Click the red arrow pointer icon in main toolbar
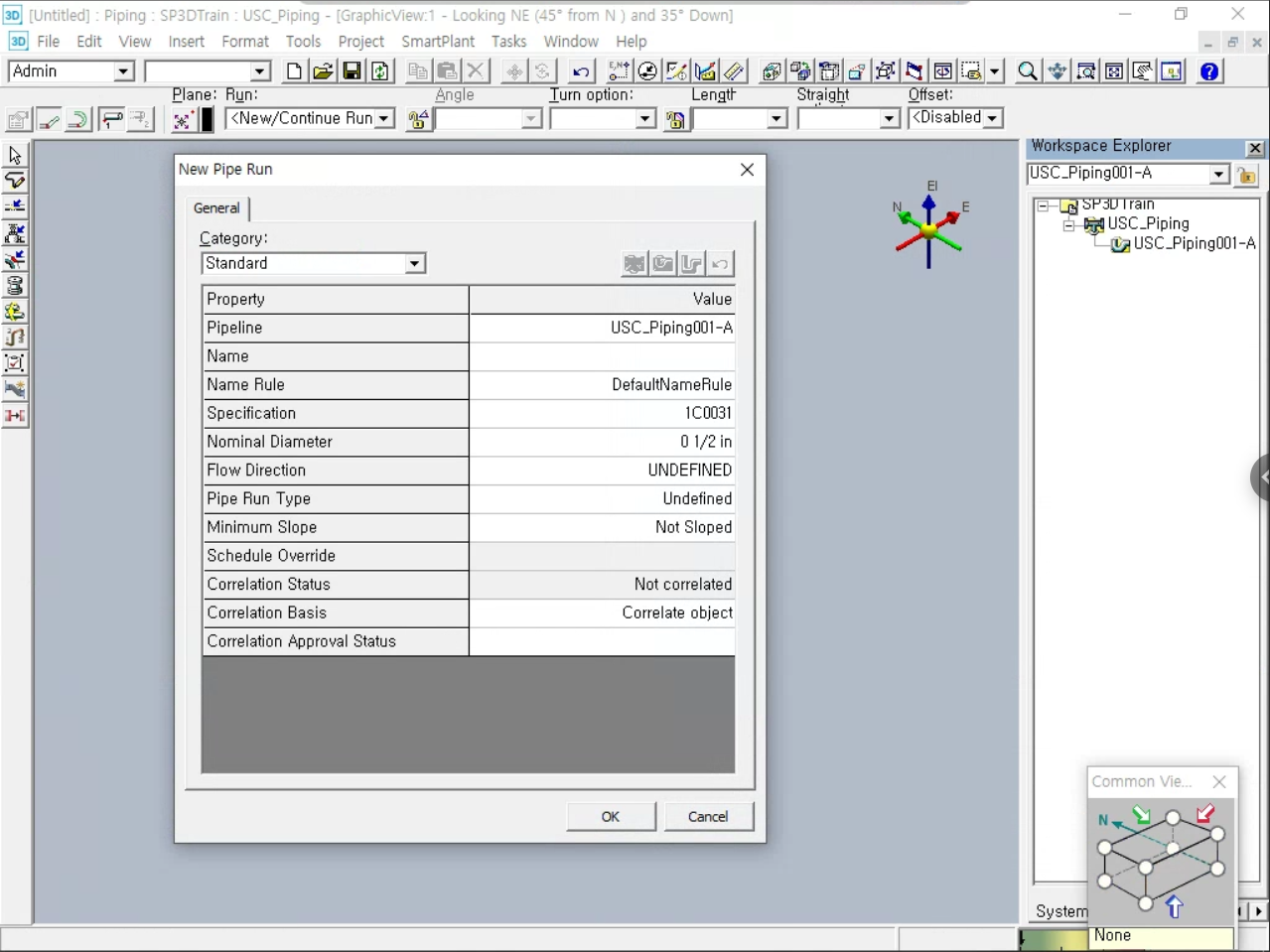This screenshot has height=952, width=1270. [915, 71]
